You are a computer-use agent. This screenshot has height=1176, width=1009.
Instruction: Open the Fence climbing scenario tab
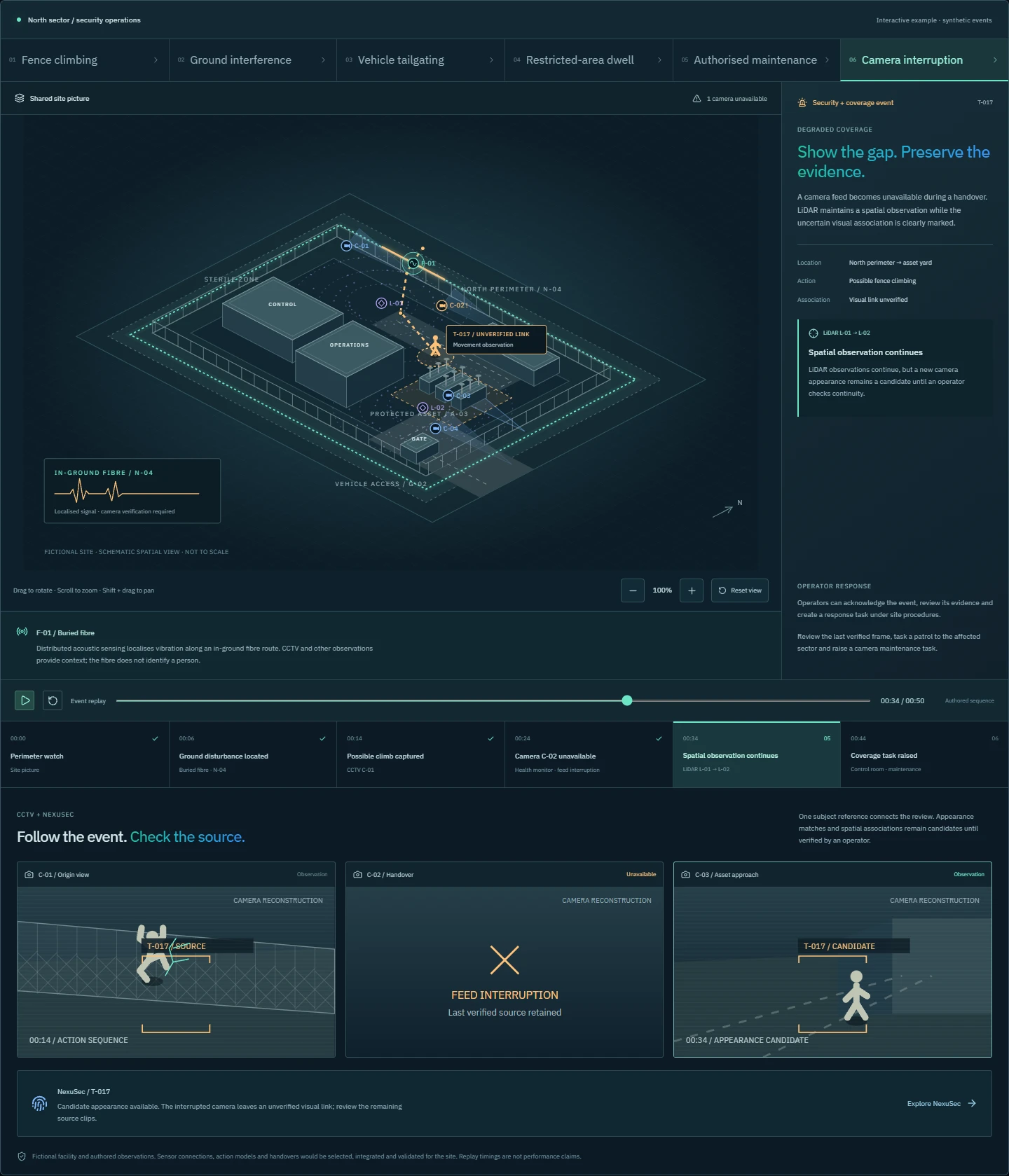point(85,60)
